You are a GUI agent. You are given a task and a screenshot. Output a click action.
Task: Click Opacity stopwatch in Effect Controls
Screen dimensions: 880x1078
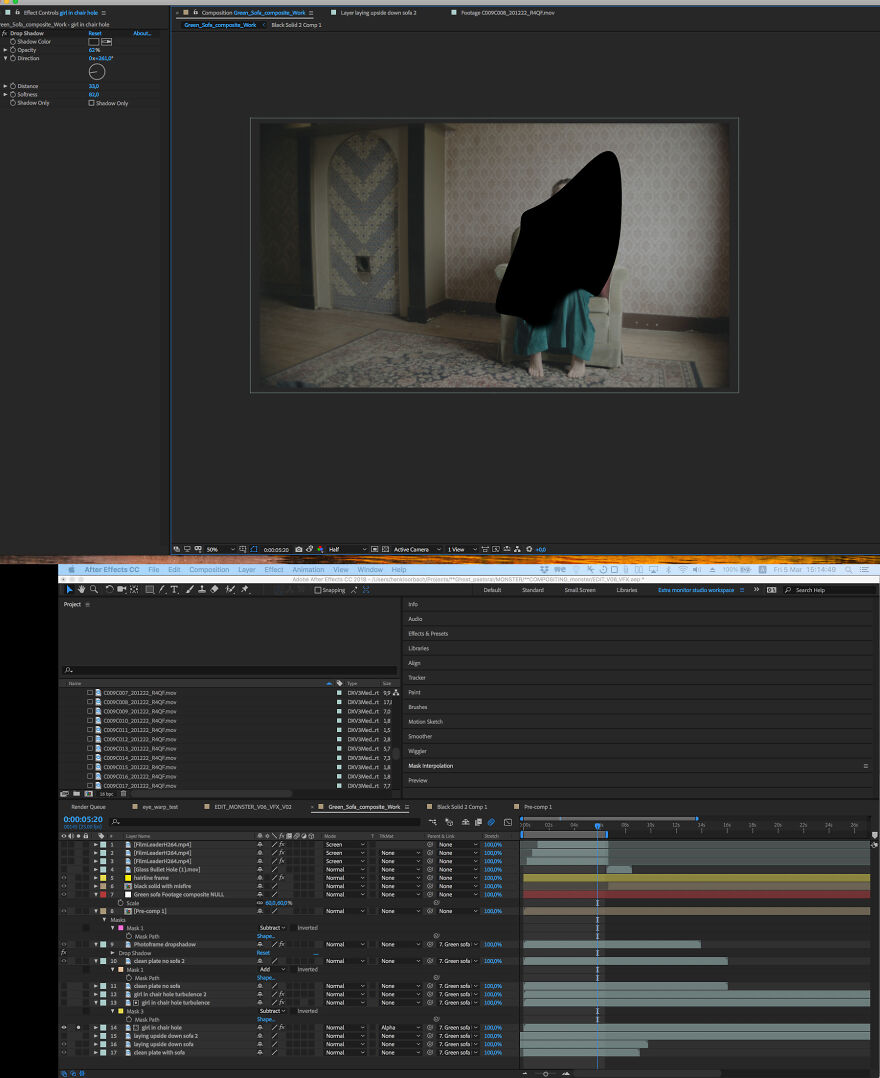(13, 50)
